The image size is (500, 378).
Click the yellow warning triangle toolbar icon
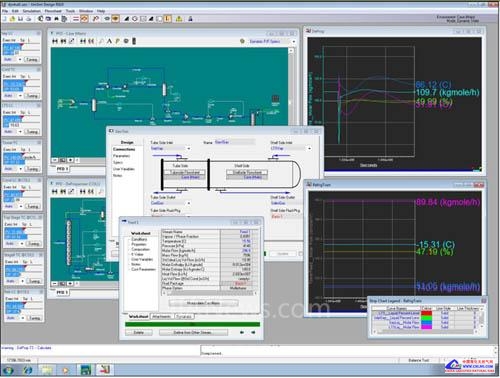click(x=179, y=19)
